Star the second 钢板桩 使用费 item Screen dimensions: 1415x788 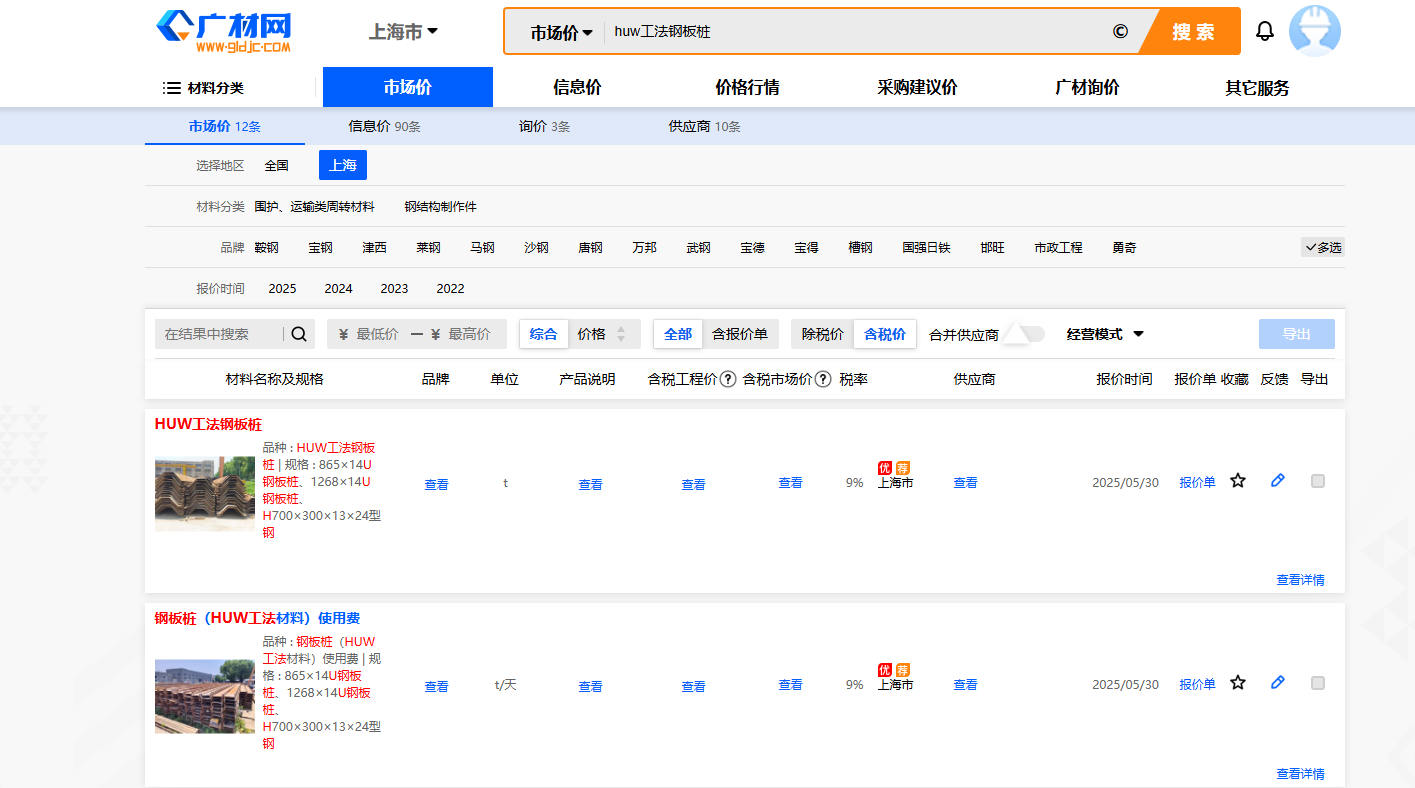1238,683
